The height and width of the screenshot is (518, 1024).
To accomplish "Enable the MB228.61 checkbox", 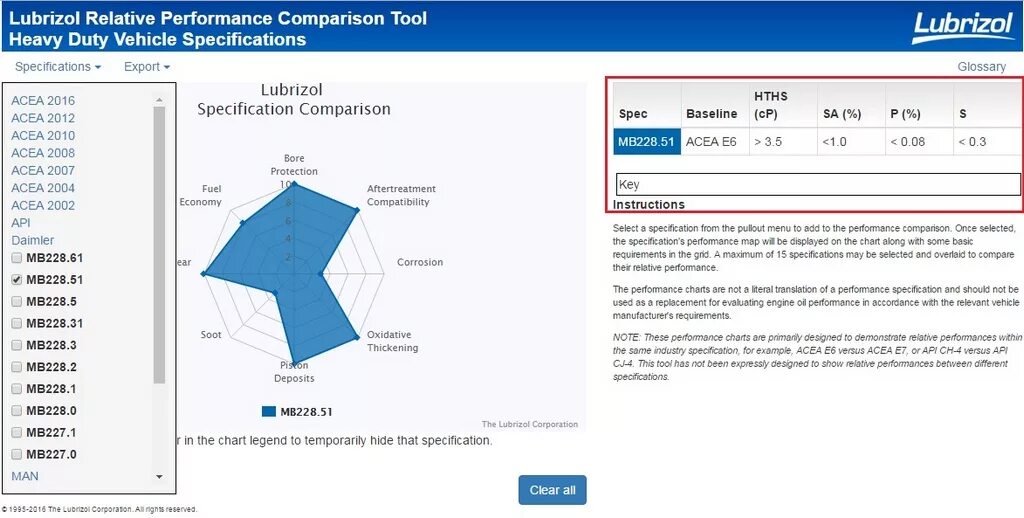I will pos(16,258).
